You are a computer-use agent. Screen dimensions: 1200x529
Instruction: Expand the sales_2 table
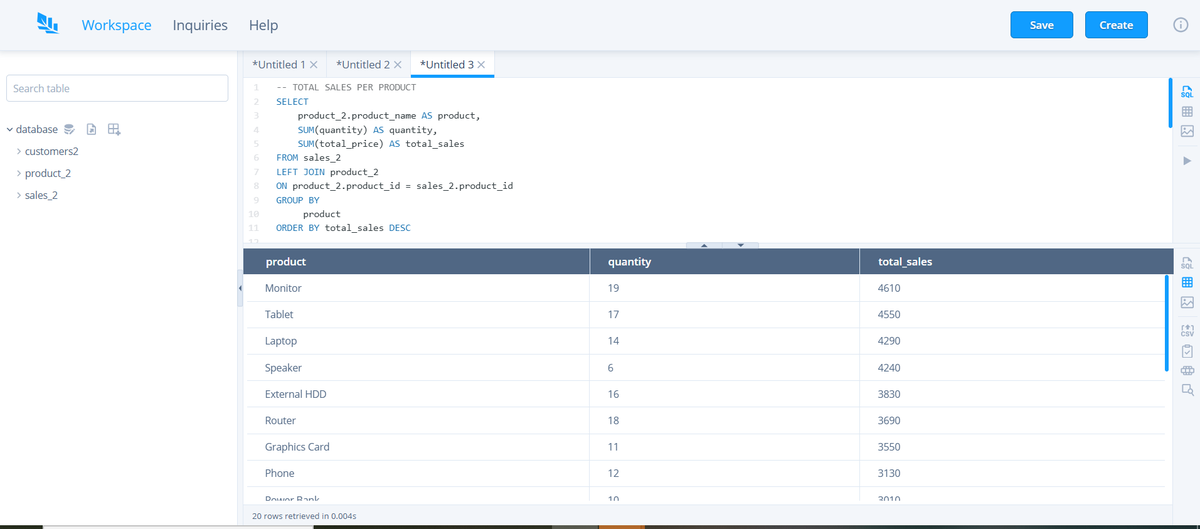pyautogui.click(x=19, y=195)
